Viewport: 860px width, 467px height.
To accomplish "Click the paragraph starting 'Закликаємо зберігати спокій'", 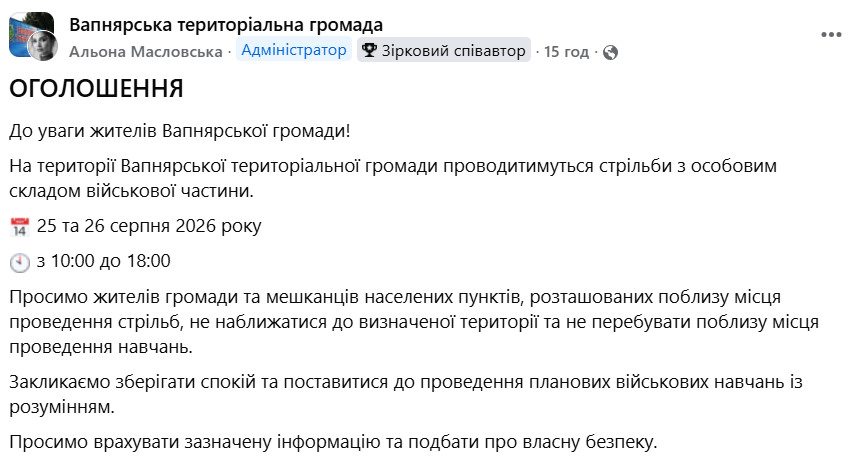I will (x=406, y=394).
